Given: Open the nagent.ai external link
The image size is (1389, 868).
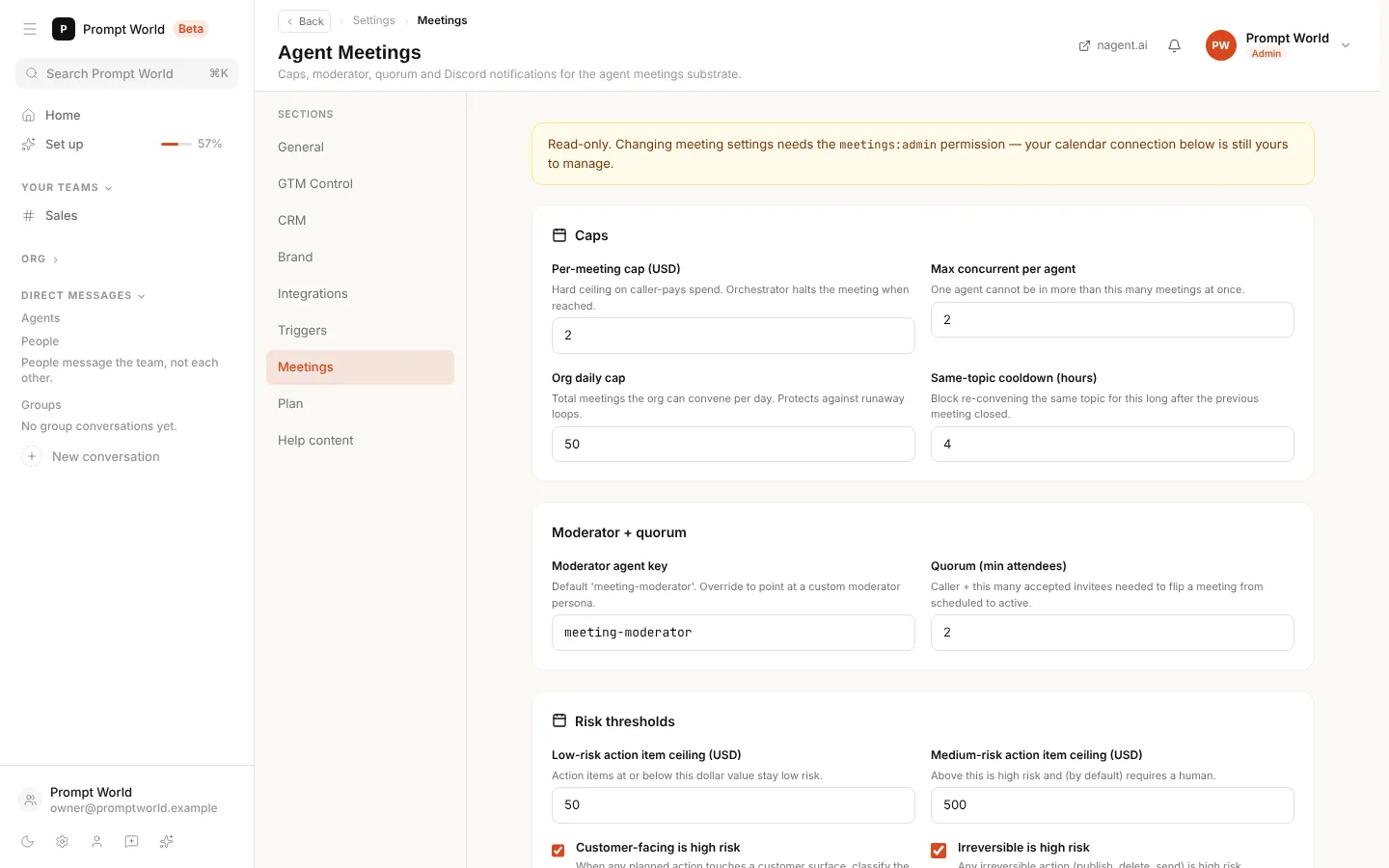Looking at the screenshot, I should (x=1112, y=45).
